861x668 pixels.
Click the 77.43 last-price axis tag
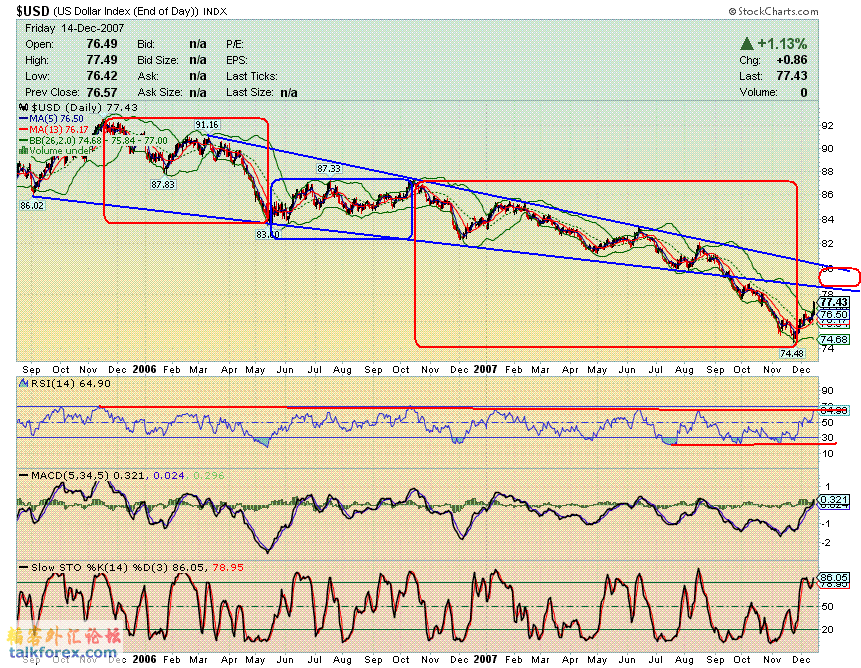[835, 302]
